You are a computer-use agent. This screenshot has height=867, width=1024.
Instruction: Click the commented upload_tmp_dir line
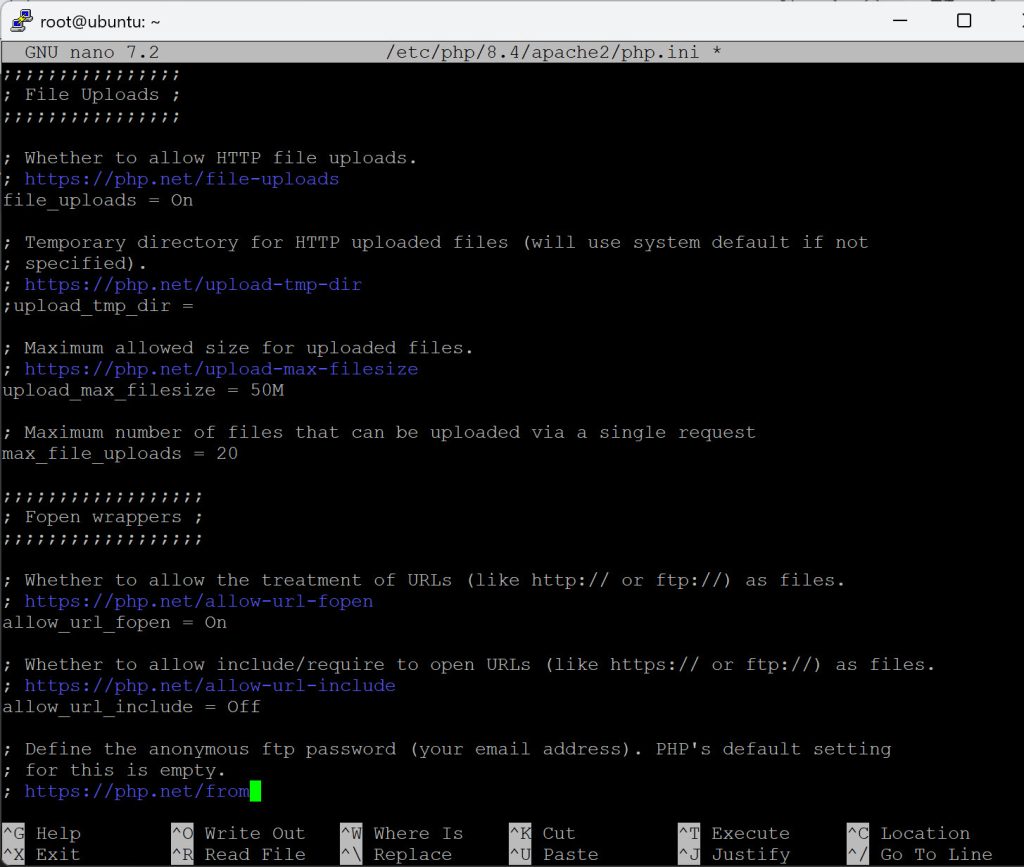[x=98, y=306]
